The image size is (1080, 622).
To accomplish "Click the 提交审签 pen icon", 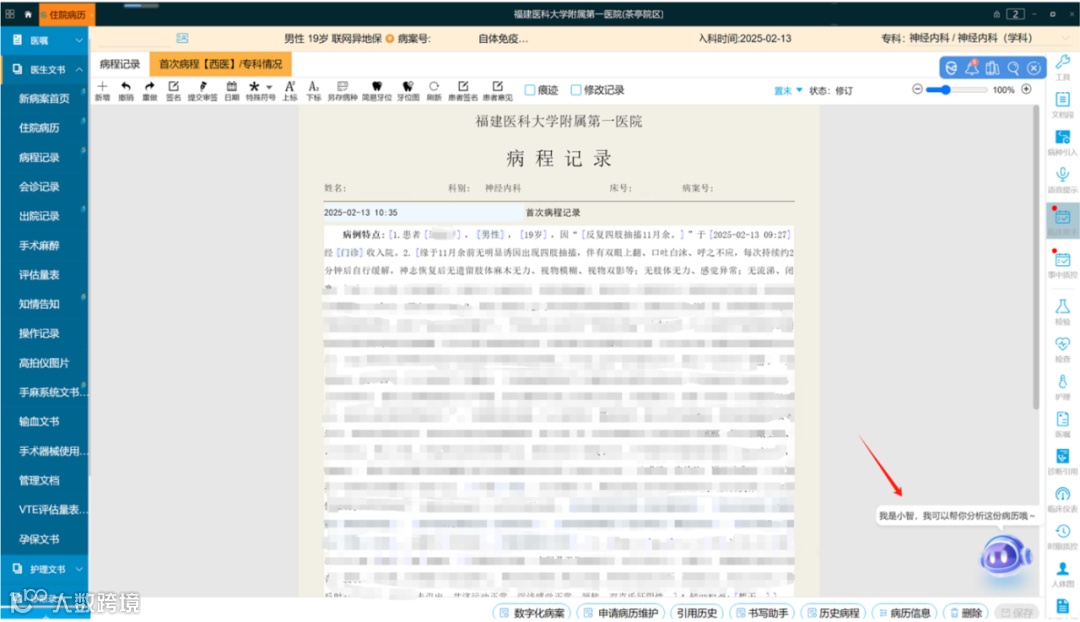I will [x=203, y=87].
